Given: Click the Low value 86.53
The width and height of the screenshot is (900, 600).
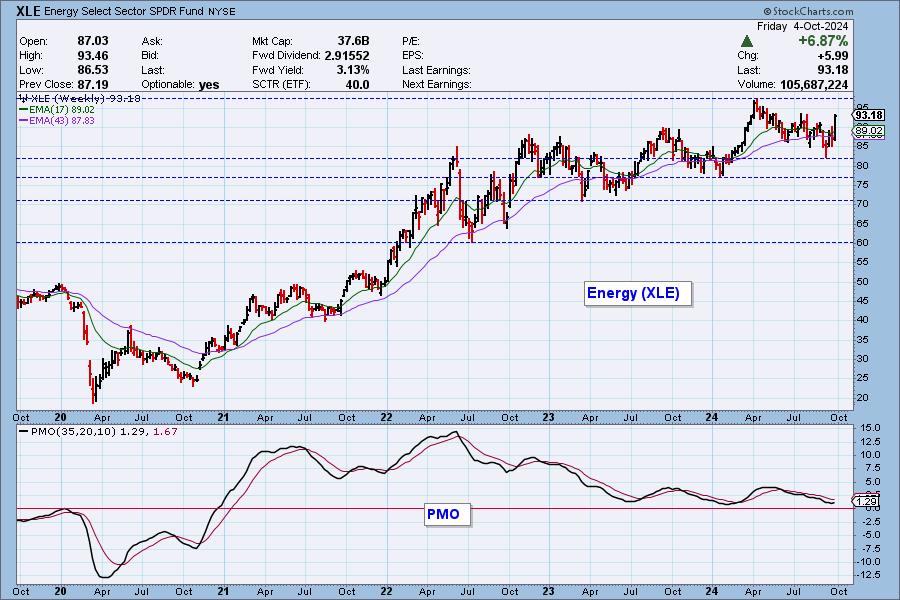Looking at the screenshot, I should click(x=93, y=70).
